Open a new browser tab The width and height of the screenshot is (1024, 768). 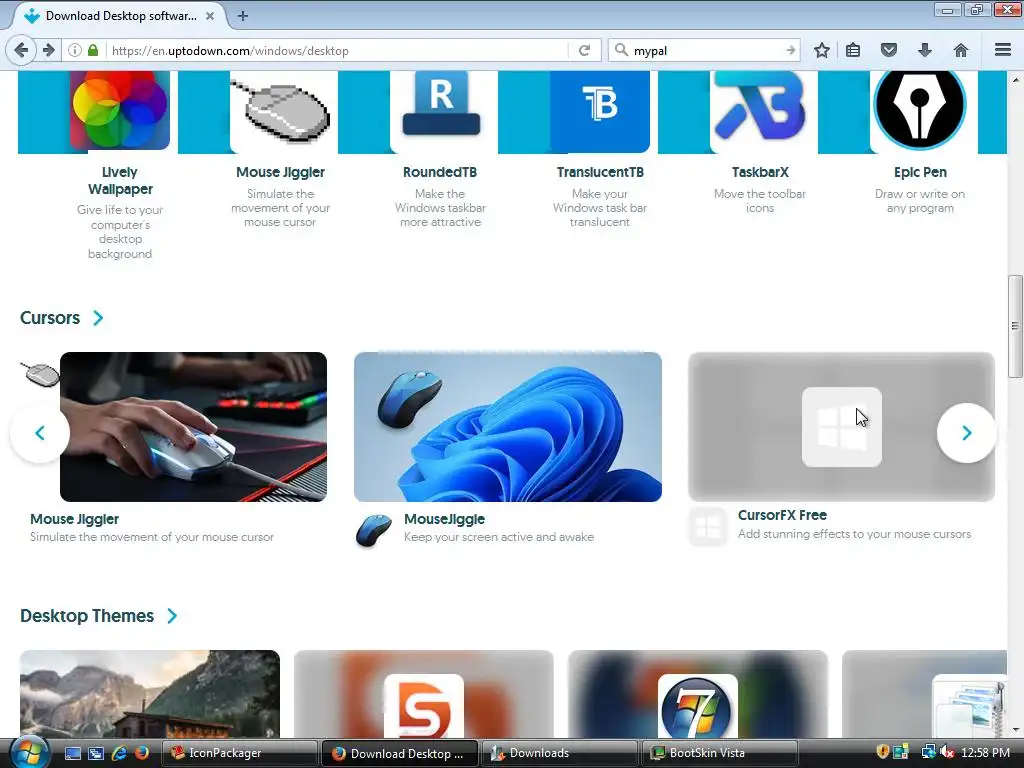(242, 16)
